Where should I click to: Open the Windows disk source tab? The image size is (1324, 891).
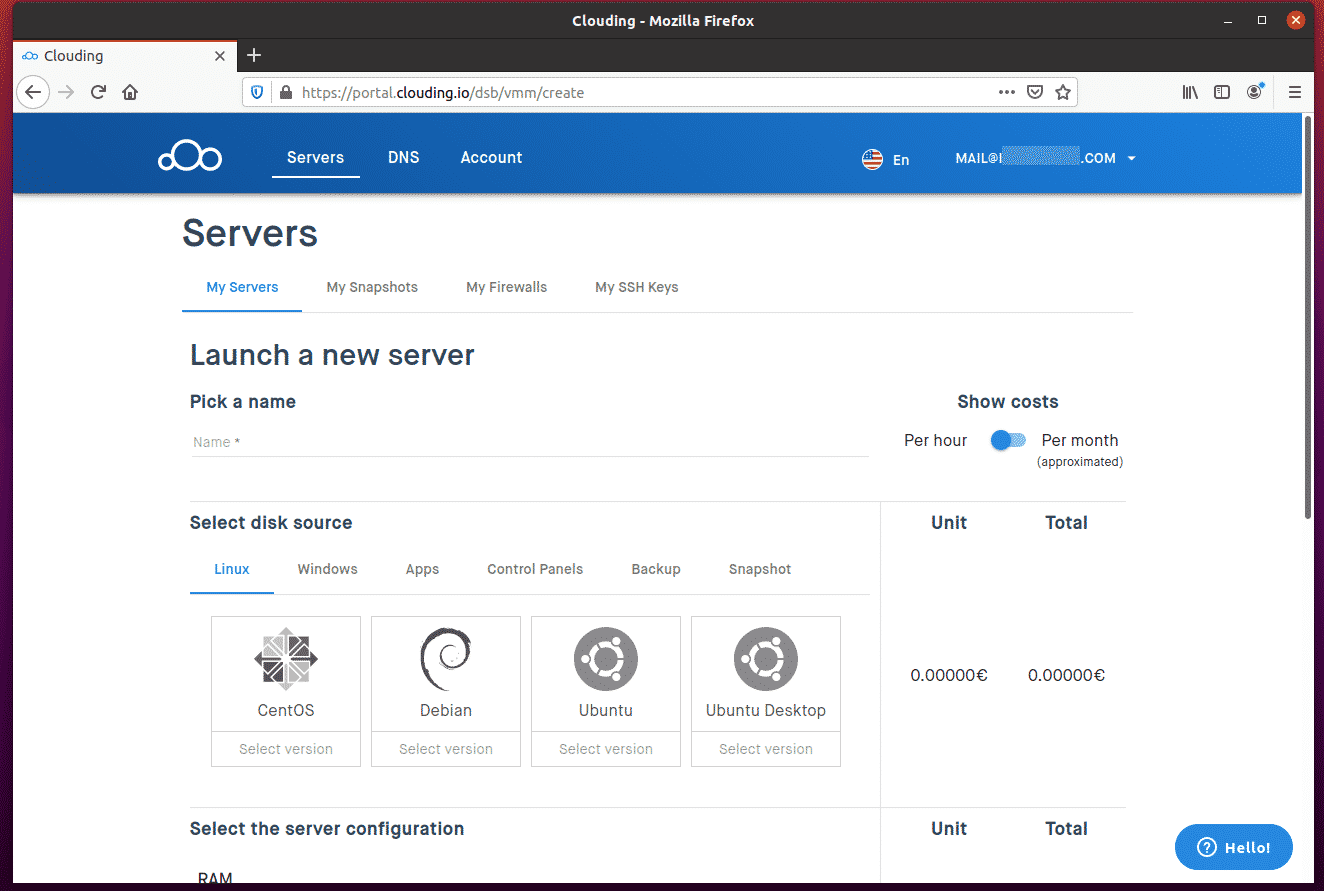(x=327, y=569)
